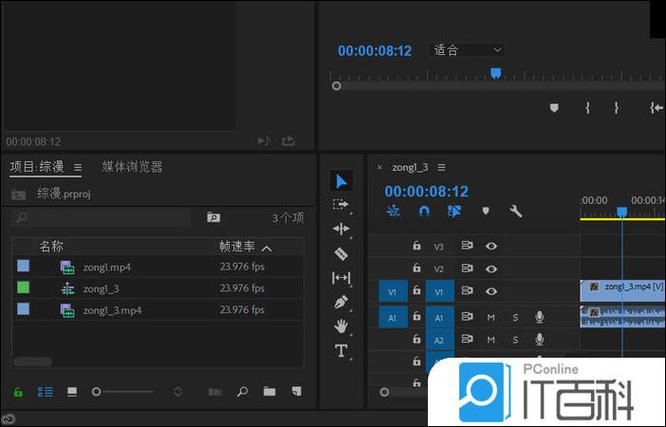Select the Hand tool
The height and width of the screenshot is (427, 666).
(341, 326)
